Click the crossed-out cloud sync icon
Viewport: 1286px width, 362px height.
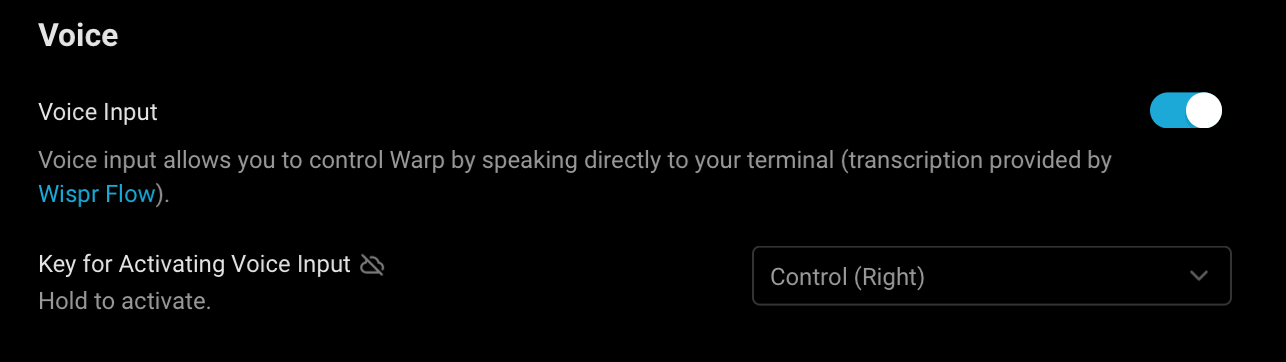click(x=372, y=265)
